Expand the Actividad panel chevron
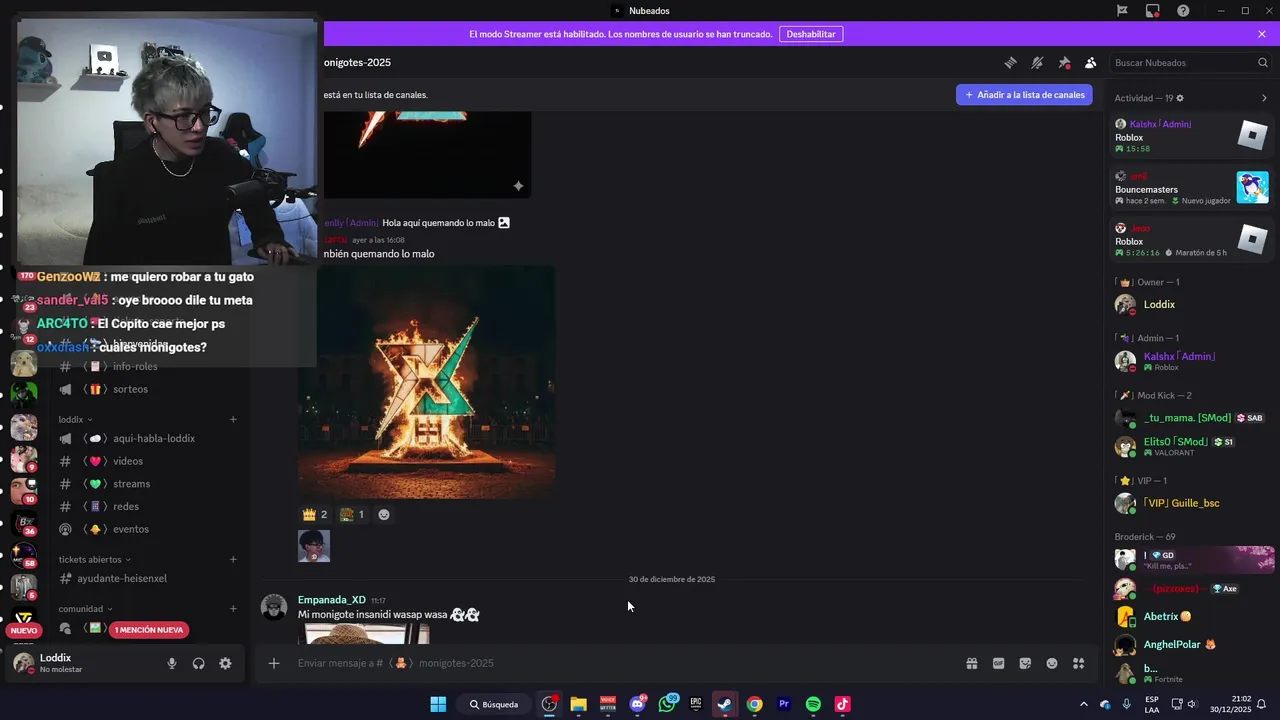 click(1264, 98)
